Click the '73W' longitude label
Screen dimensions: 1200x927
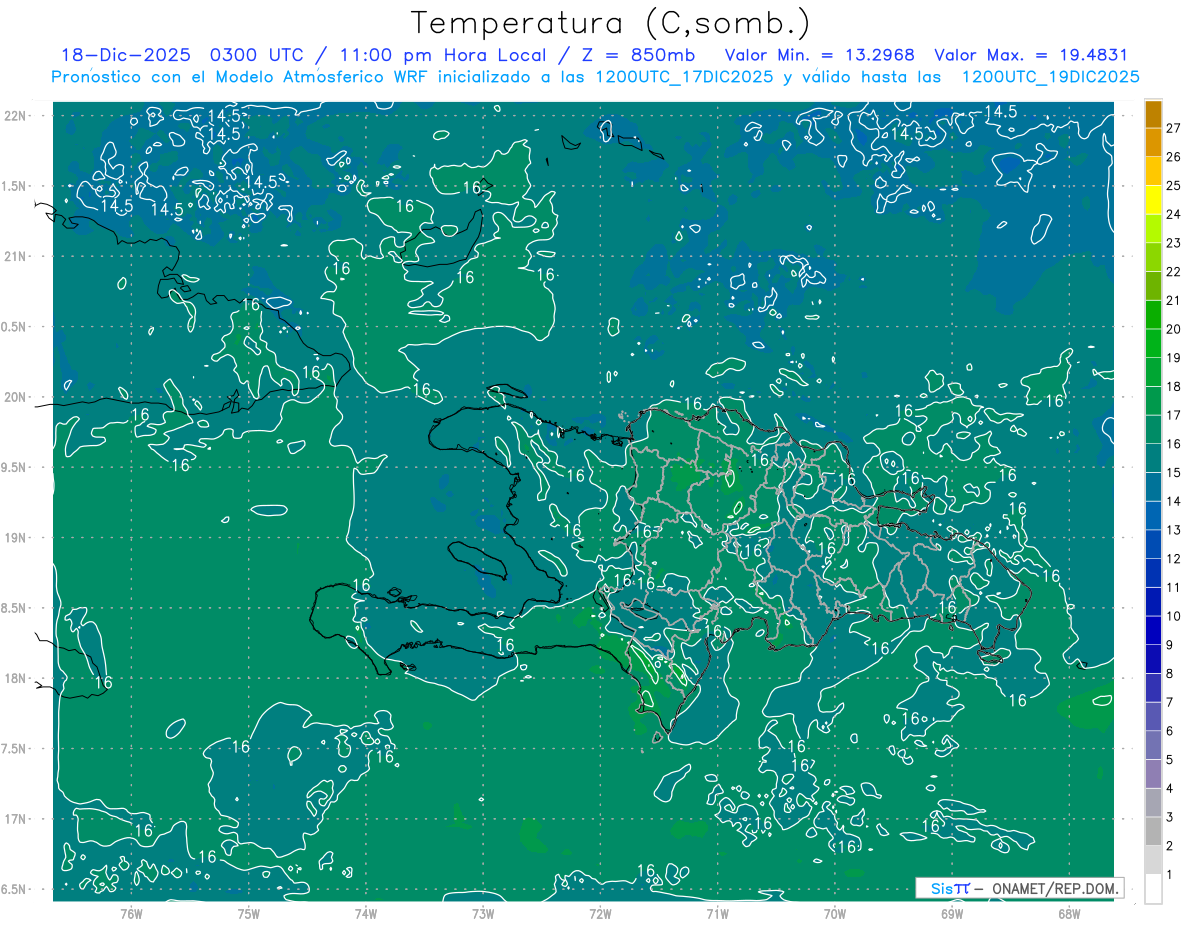tap(483, 913)
